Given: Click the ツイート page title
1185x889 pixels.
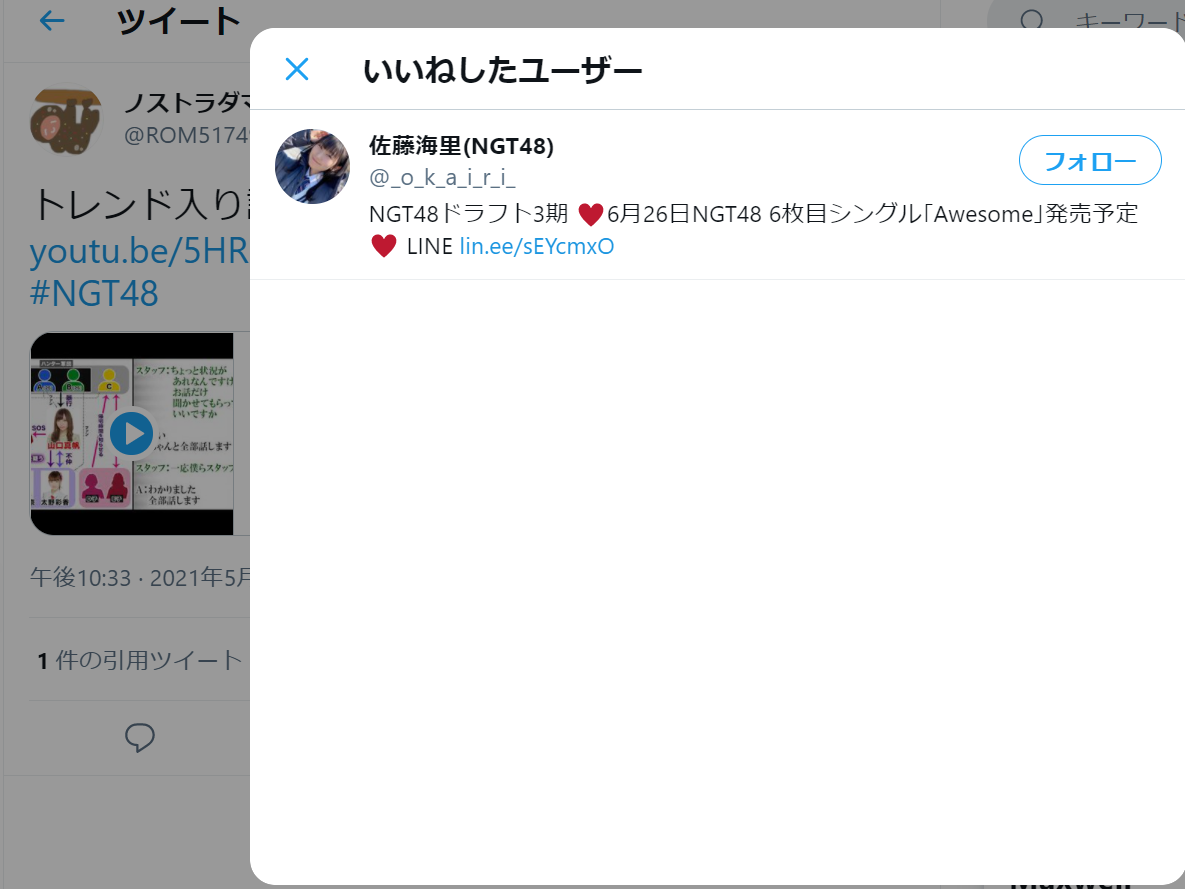Looking at the screenshot, I should pyautogui.click(x=178, y=21).
